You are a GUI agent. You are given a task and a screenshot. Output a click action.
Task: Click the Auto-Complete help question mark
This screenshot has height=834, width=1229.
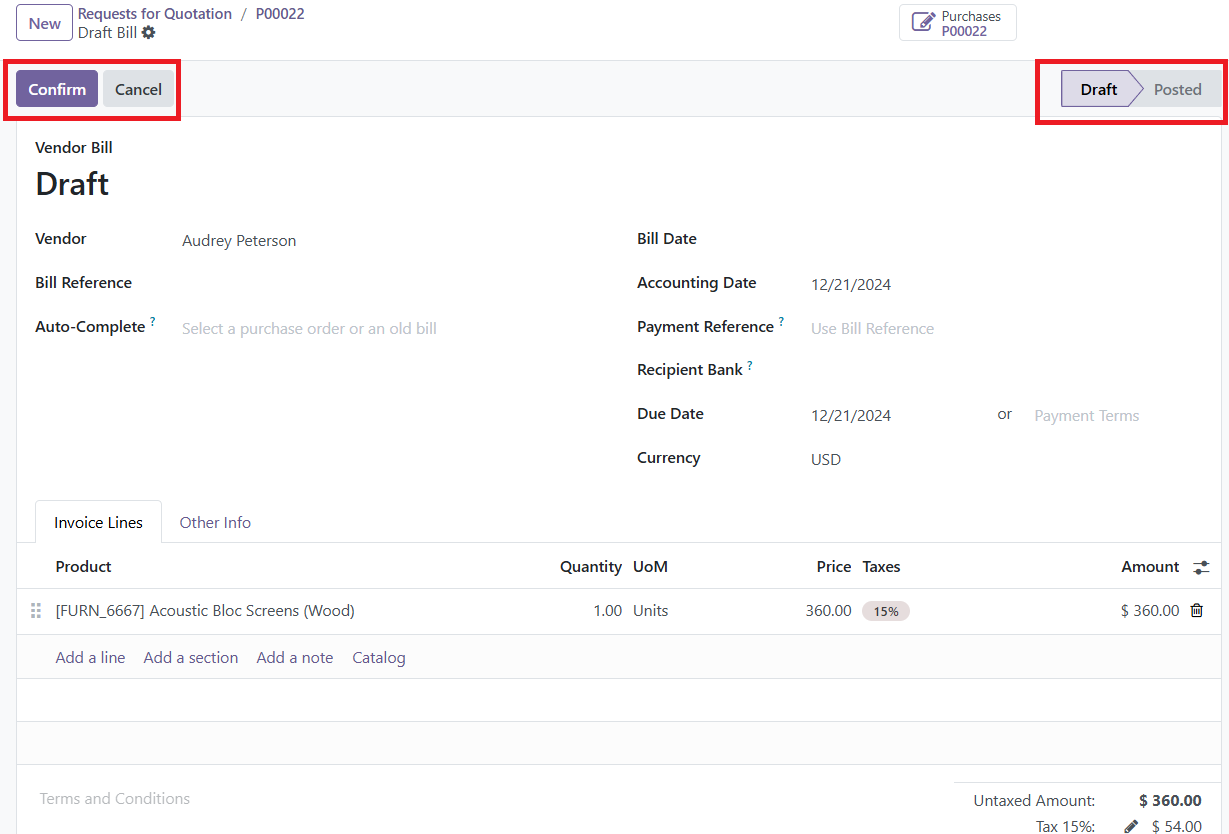153,322
